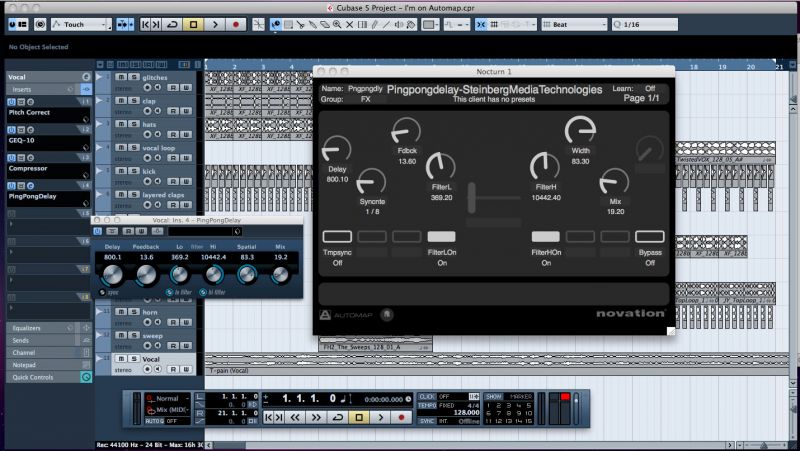Open the Quantize 1/16 dropdown
This screenshot has width=800, height=451.
(645, 24)
